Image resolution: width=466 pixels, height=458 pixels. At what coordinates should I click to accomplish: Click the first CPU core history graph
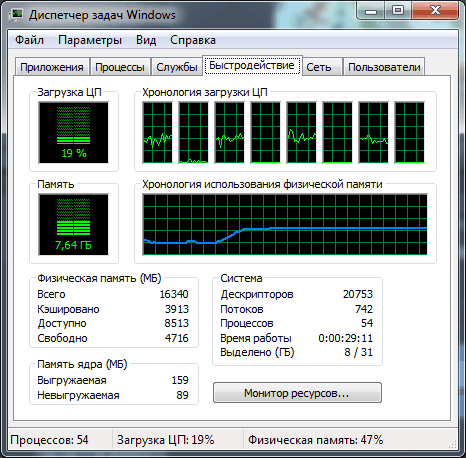coord(158,133)
